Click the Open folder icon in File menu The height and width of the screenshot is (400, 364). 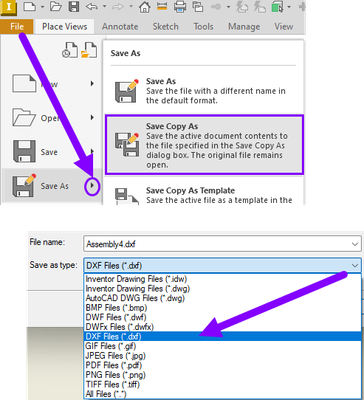click(24, 118)
